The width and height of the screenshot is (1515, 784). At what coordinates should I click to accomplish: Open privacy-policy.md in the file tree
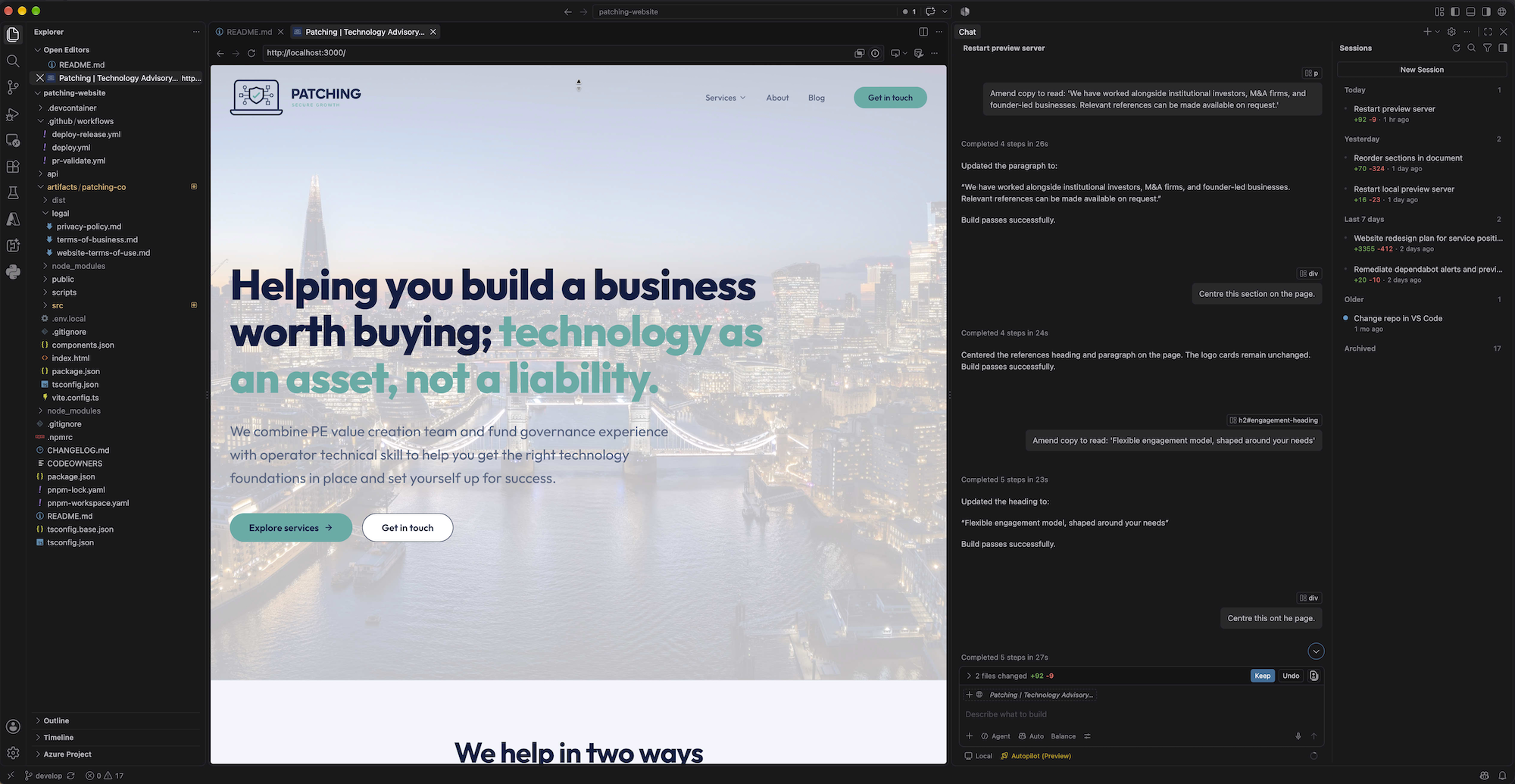tap(89, 226)
